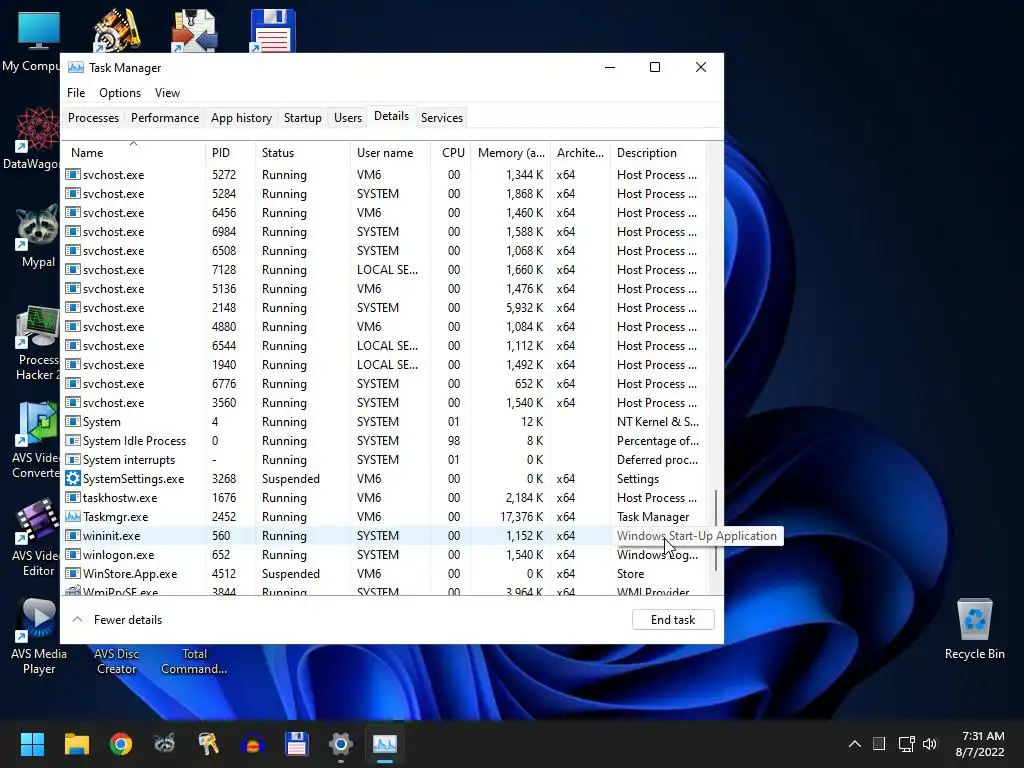The height and width of the screenshot is (768, 1024).
Task: Click the volume speaker tray icon
Action: pyautogui.click(x=930, y=744)
